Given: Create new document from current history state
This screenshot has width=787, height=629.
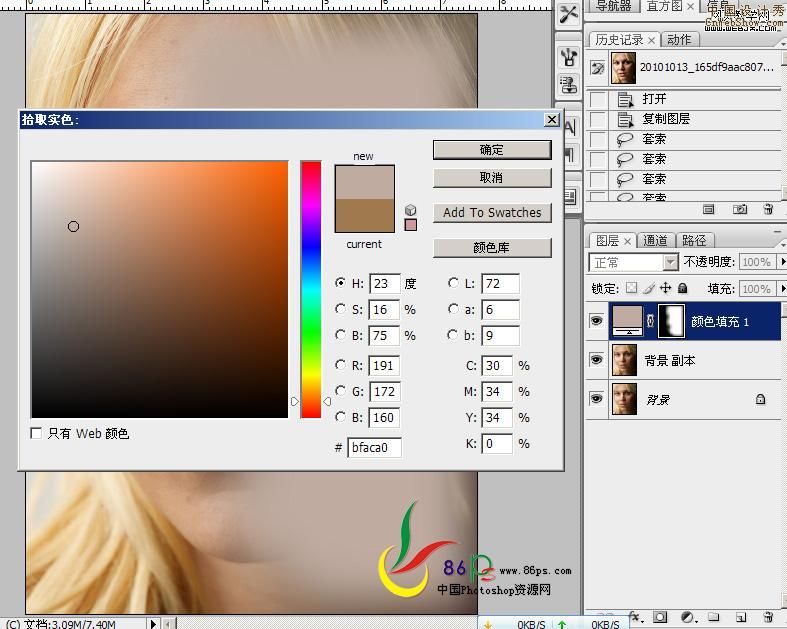Looking at the screenshot, I should coord(708,209).
